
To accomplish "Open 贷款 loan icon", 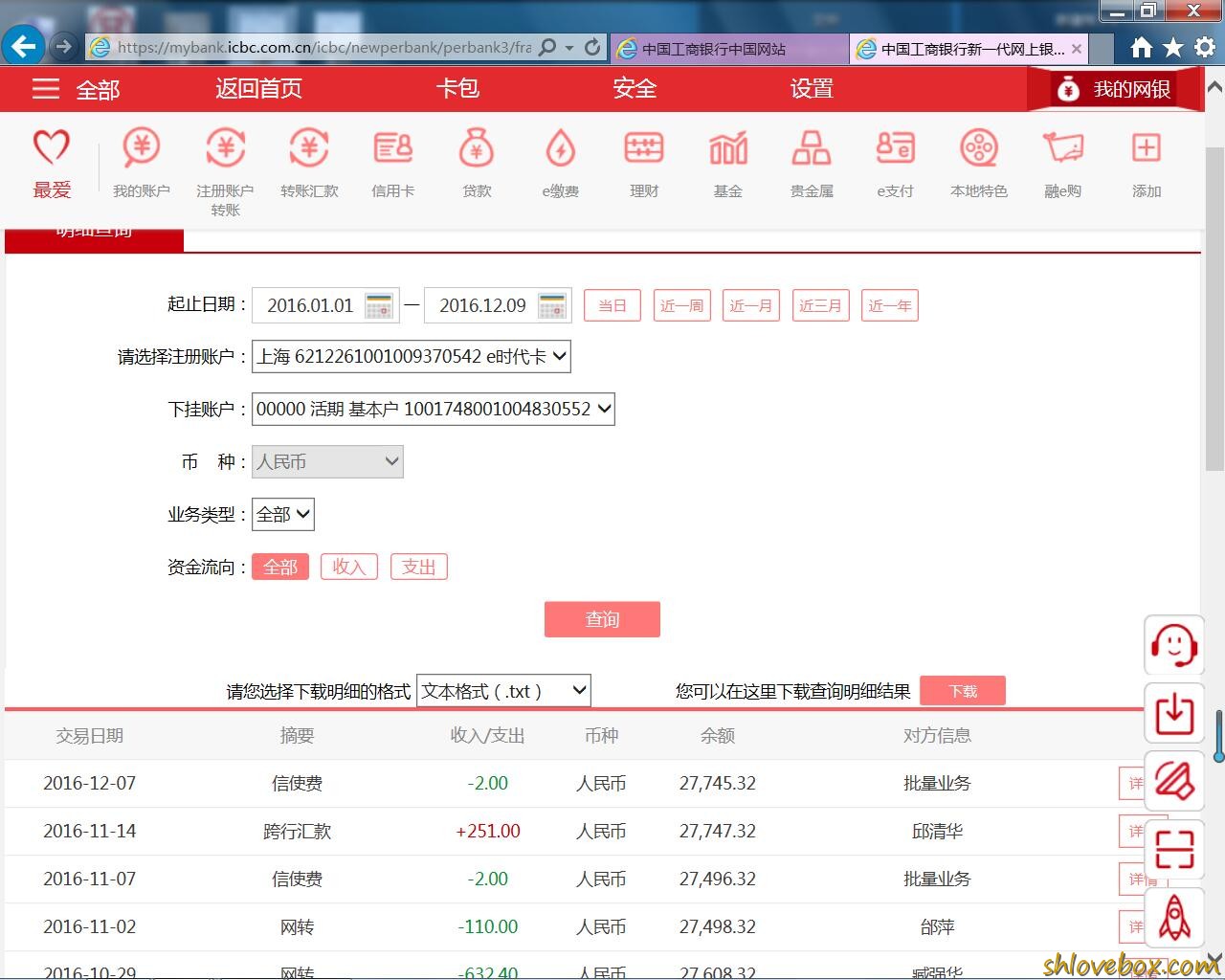I will 477,147.
